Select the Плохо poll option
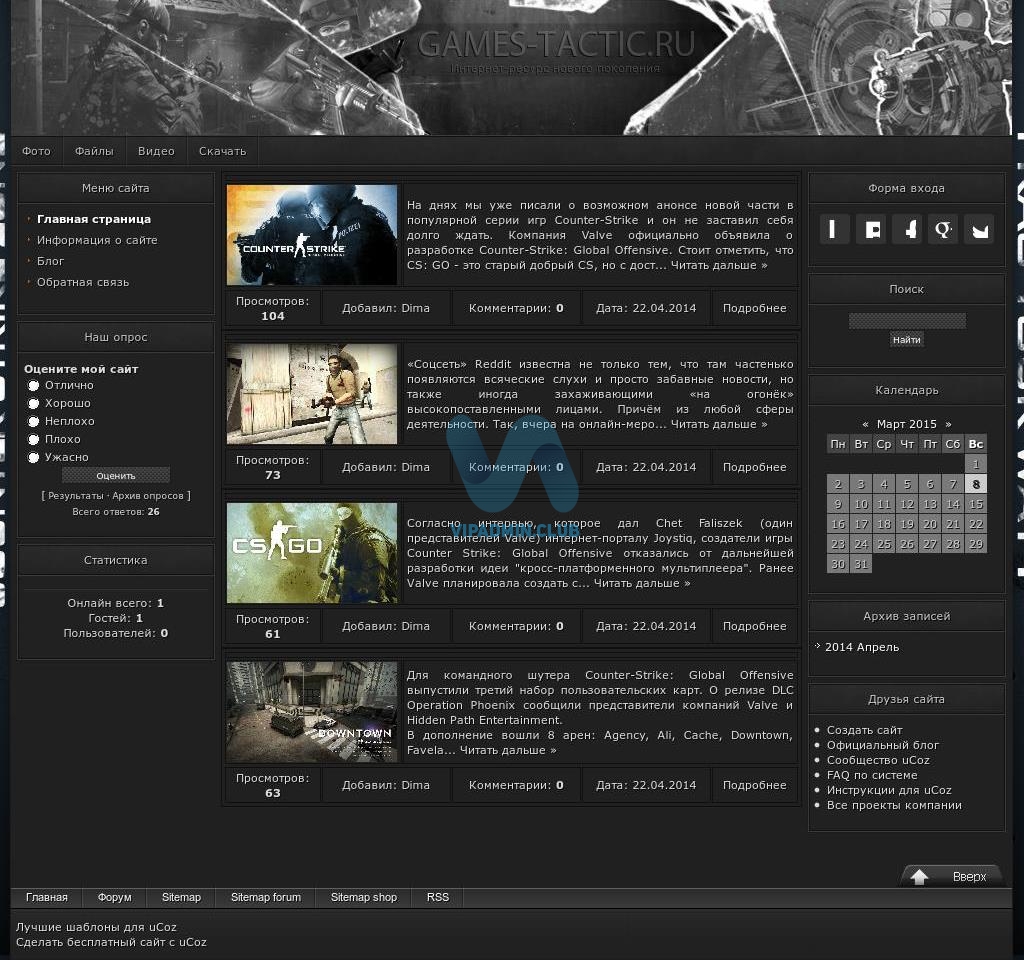 (x=34, y=440)
